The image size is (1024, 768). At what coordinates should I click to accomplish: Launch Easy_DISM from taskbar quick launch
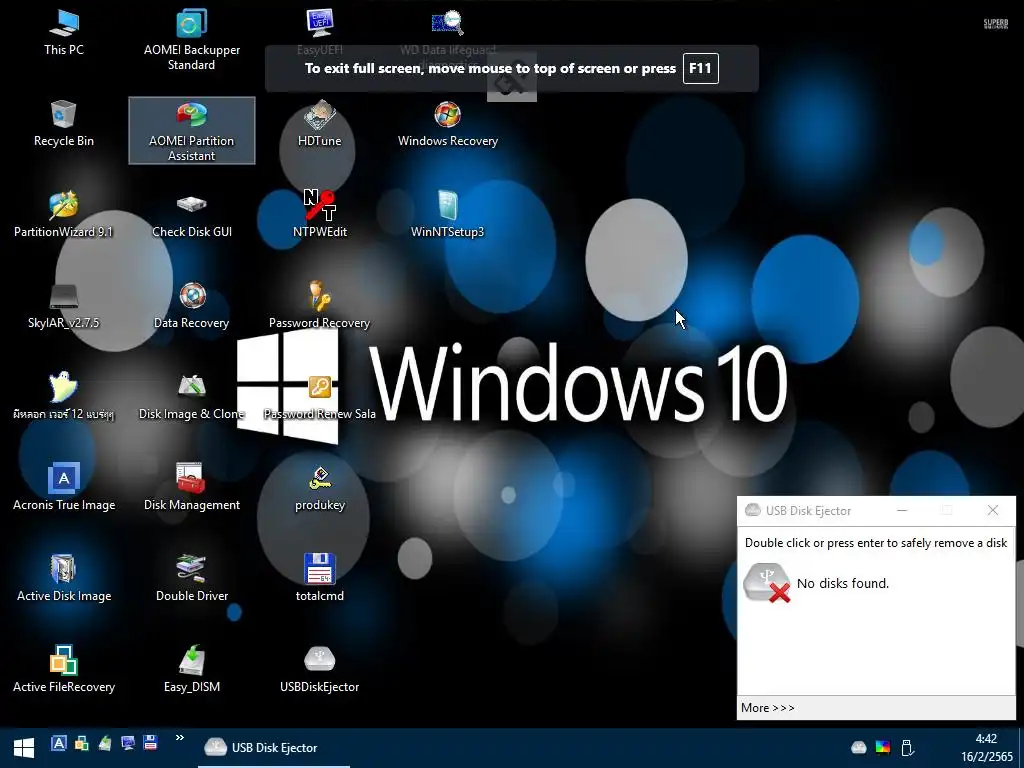104,743
